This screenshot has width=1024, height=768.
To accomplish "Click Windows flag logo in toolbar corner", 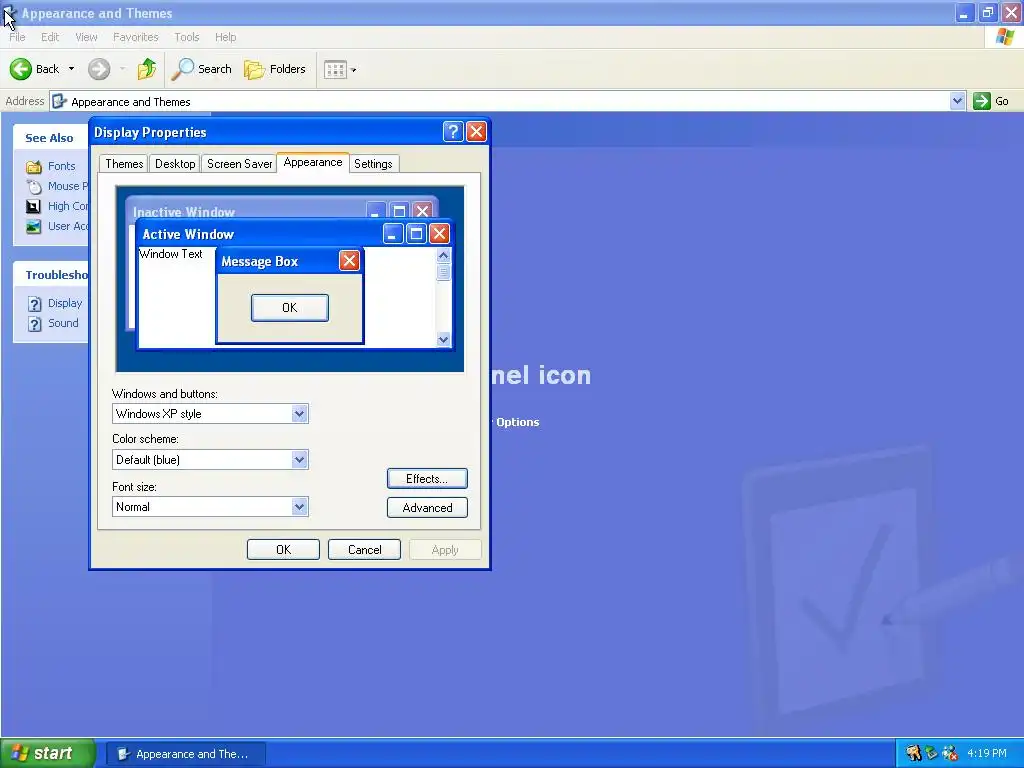I will [1005, 37].
